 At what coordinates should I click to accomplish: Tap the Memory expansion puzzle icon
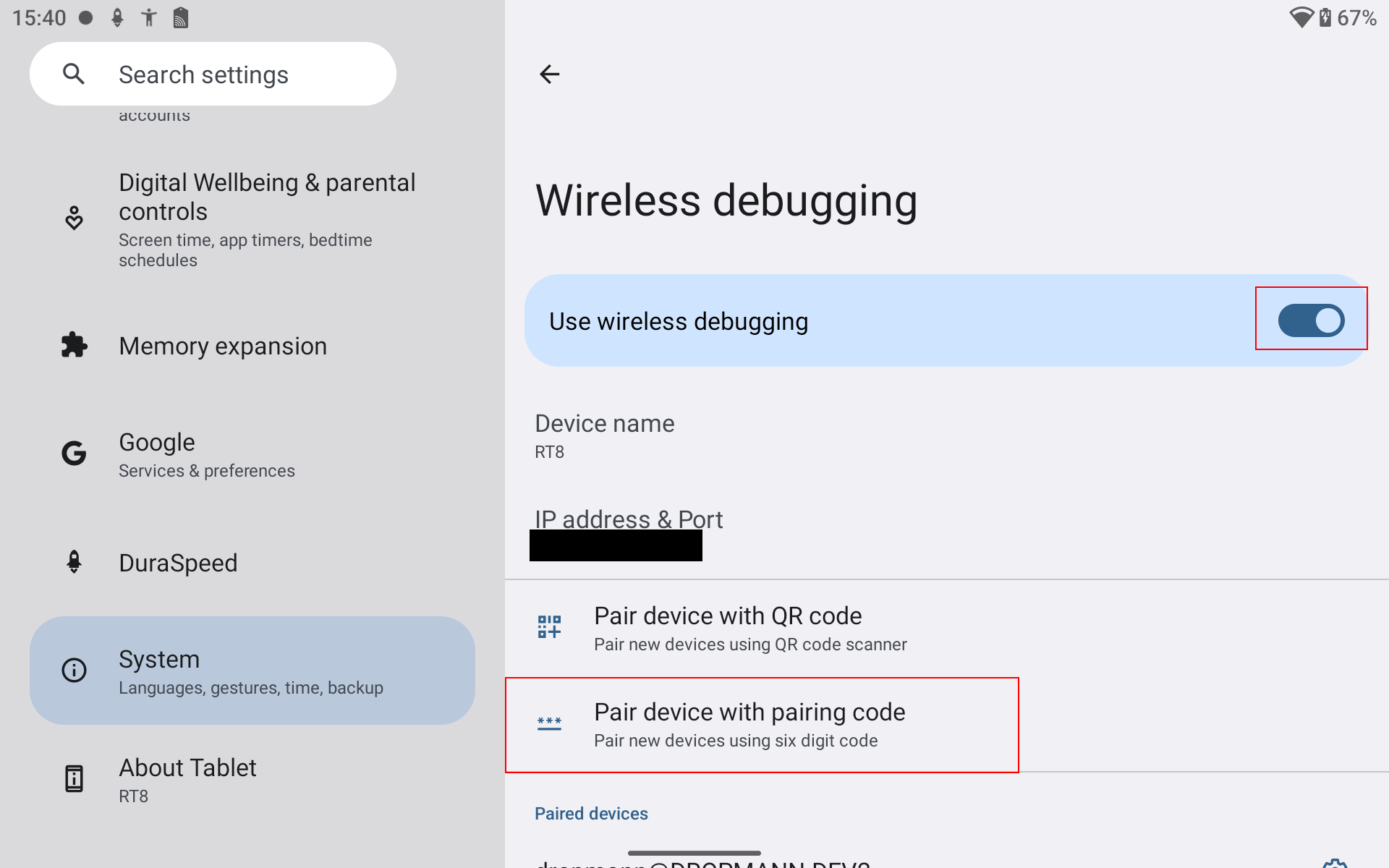(74, 346)
